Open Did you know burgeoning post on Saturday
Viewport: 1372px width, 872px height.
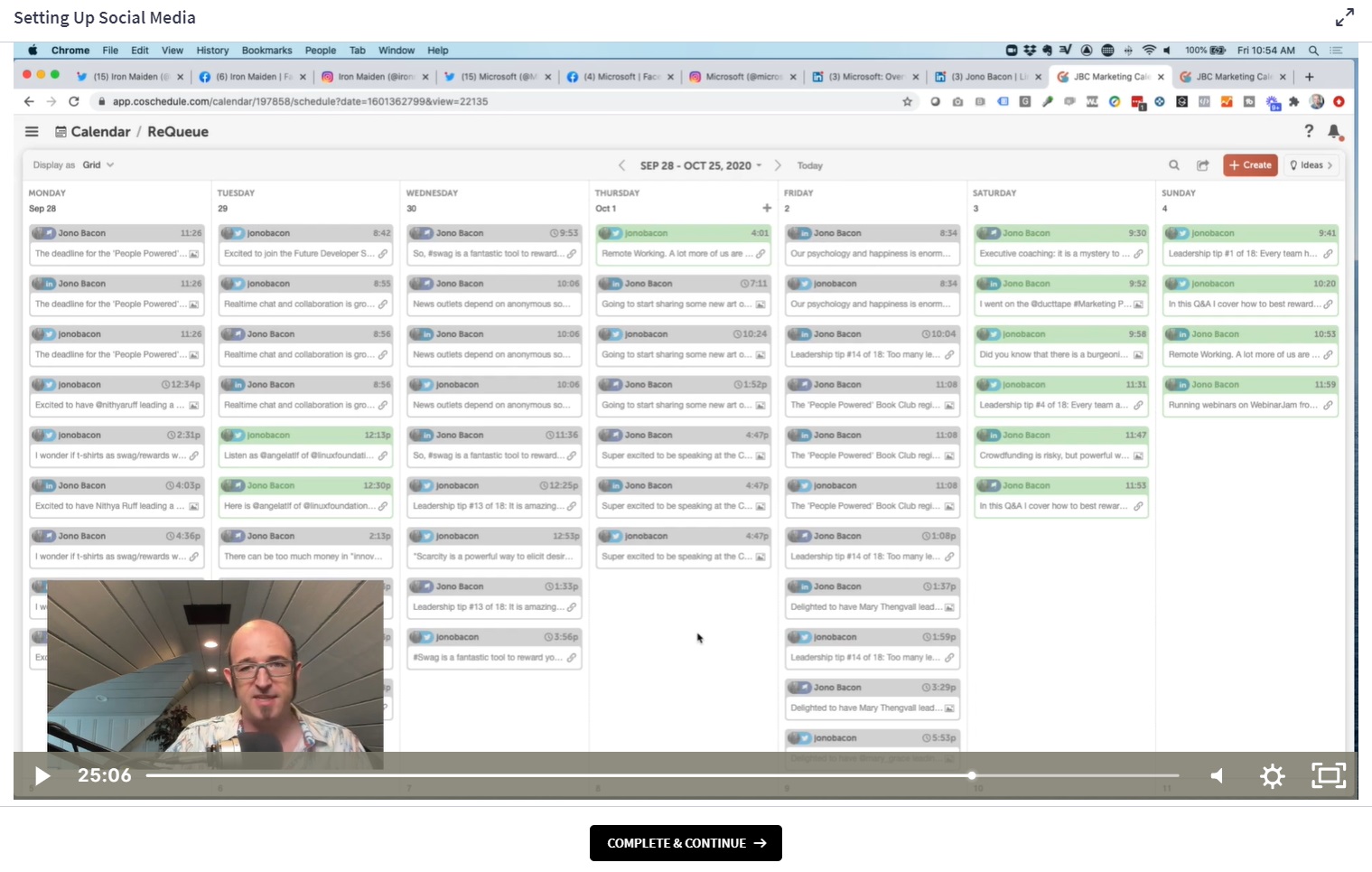1061,345
